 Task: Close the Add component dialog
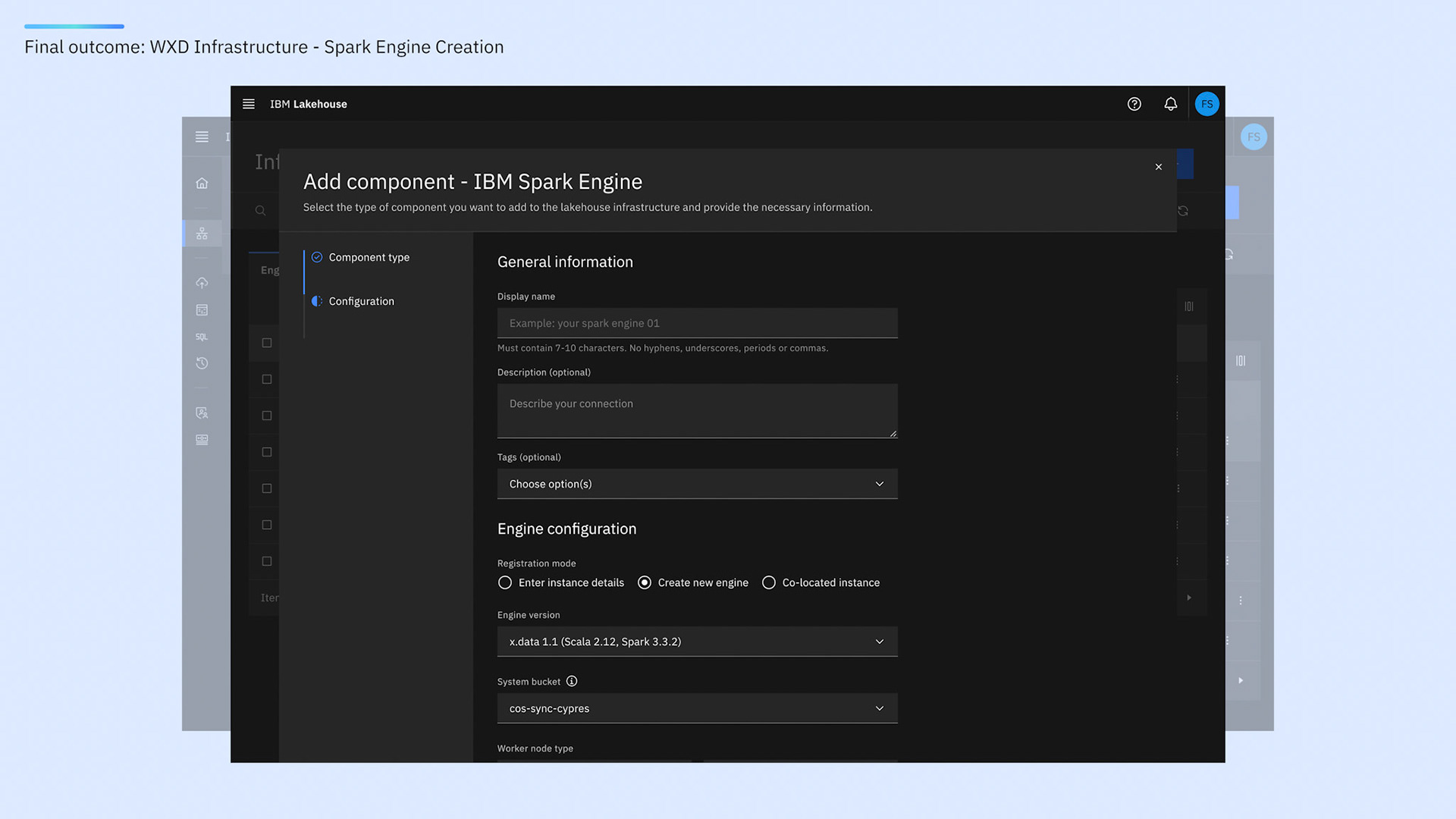pos(1158,167)
